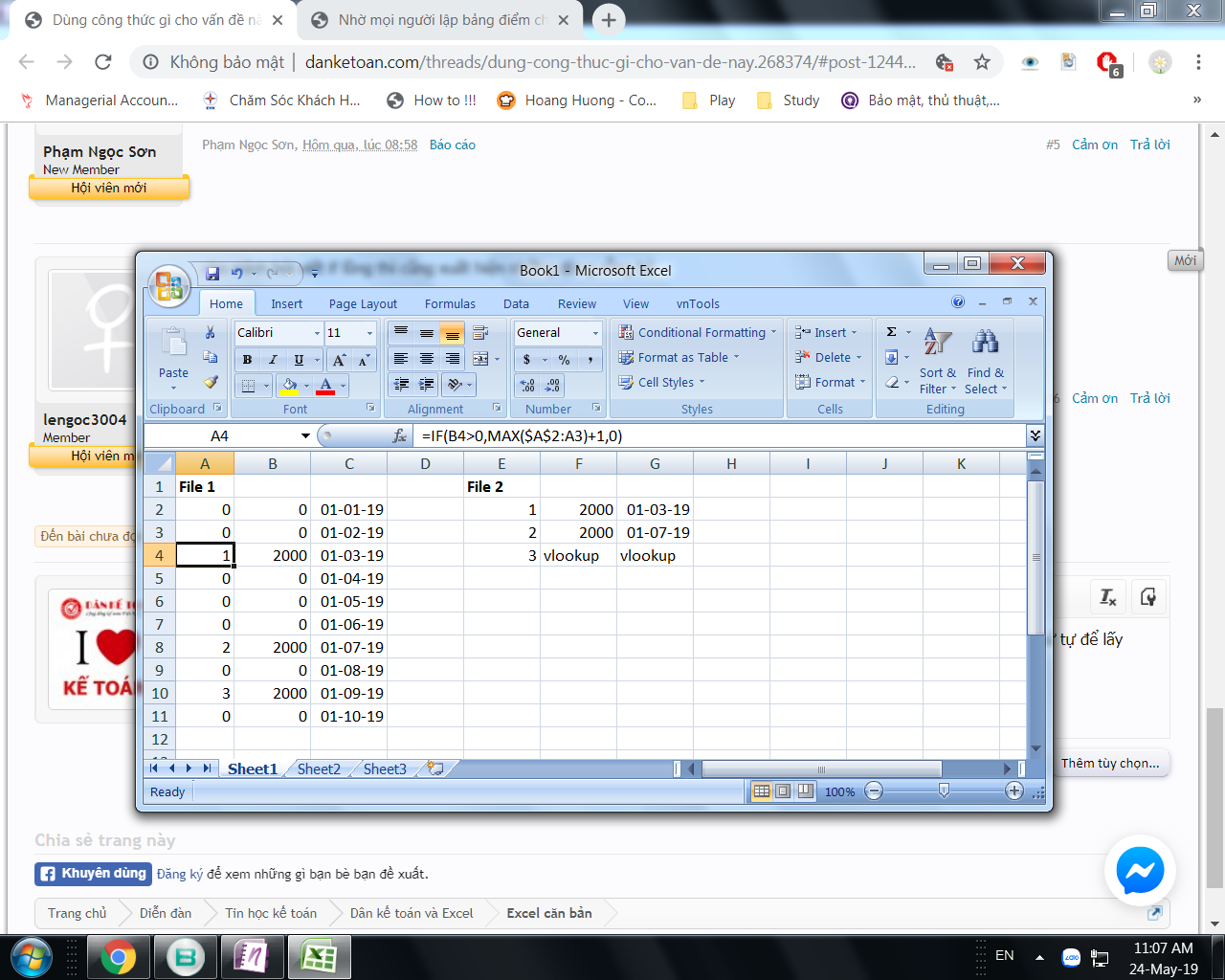Open Excel from the Windows taskbar
1225x980 pixels.
click(319, 956)
